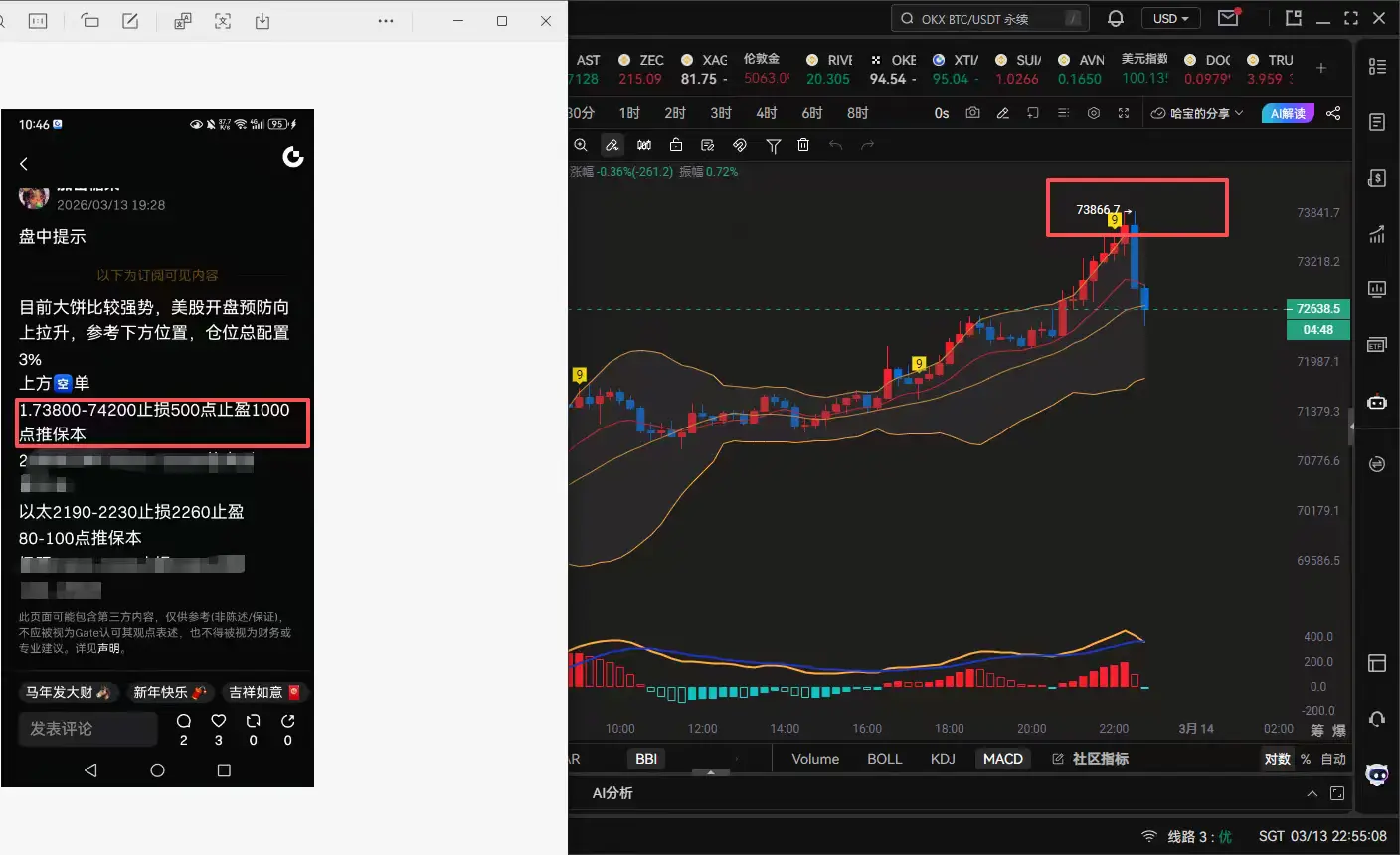Open the robot icon in right sidebar
The height and width of the screenshot is (855, 1400).
point(1377,402)
